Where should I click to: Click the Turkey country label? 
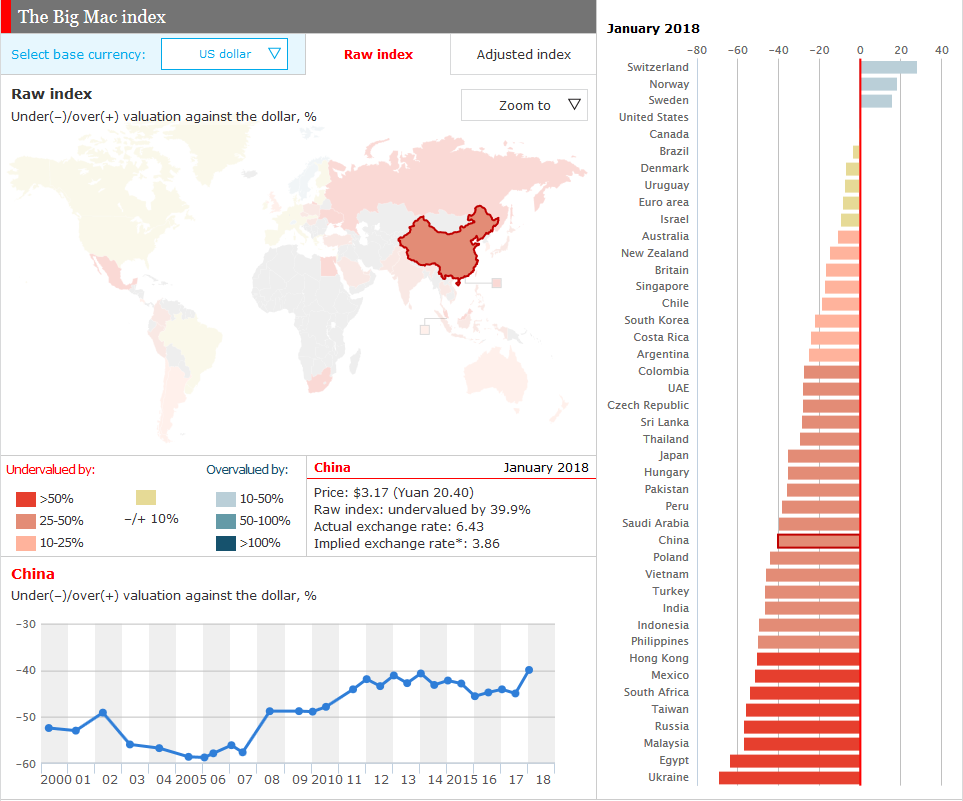click(x=671, y=591)
